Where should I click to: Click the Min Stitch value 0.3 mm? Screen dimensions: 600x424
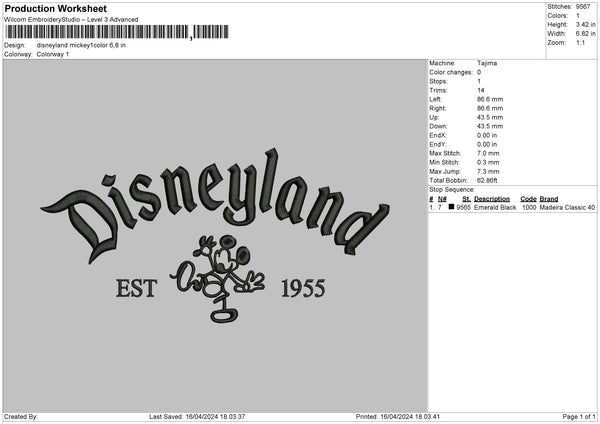[488, 163]
